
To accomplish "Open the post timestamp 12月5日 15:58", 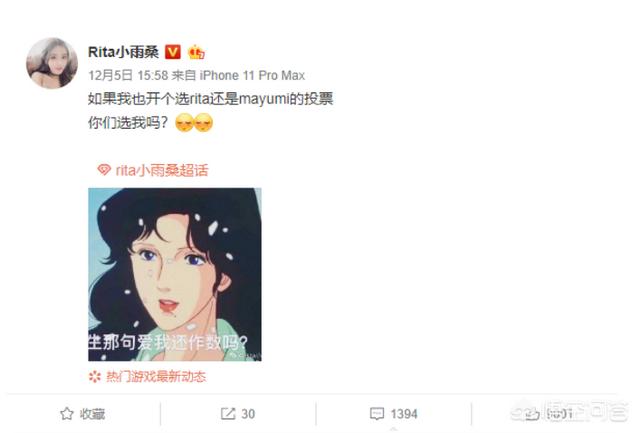I will click(x=128, y=75).
